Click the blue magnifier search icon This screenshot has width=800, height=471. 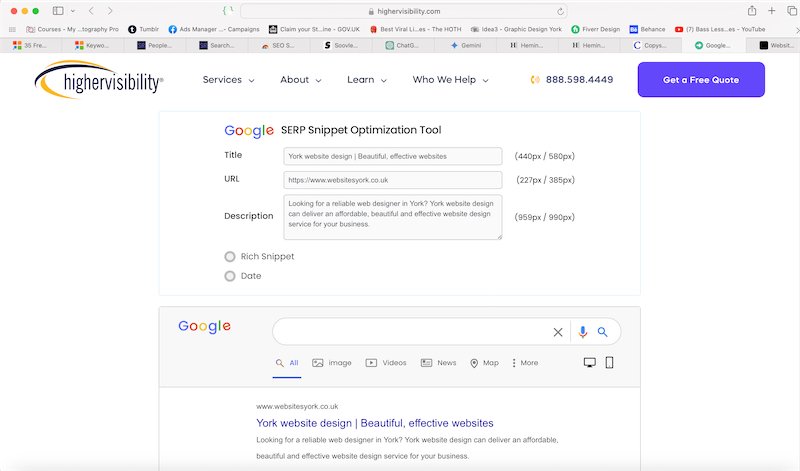[603, 332]
